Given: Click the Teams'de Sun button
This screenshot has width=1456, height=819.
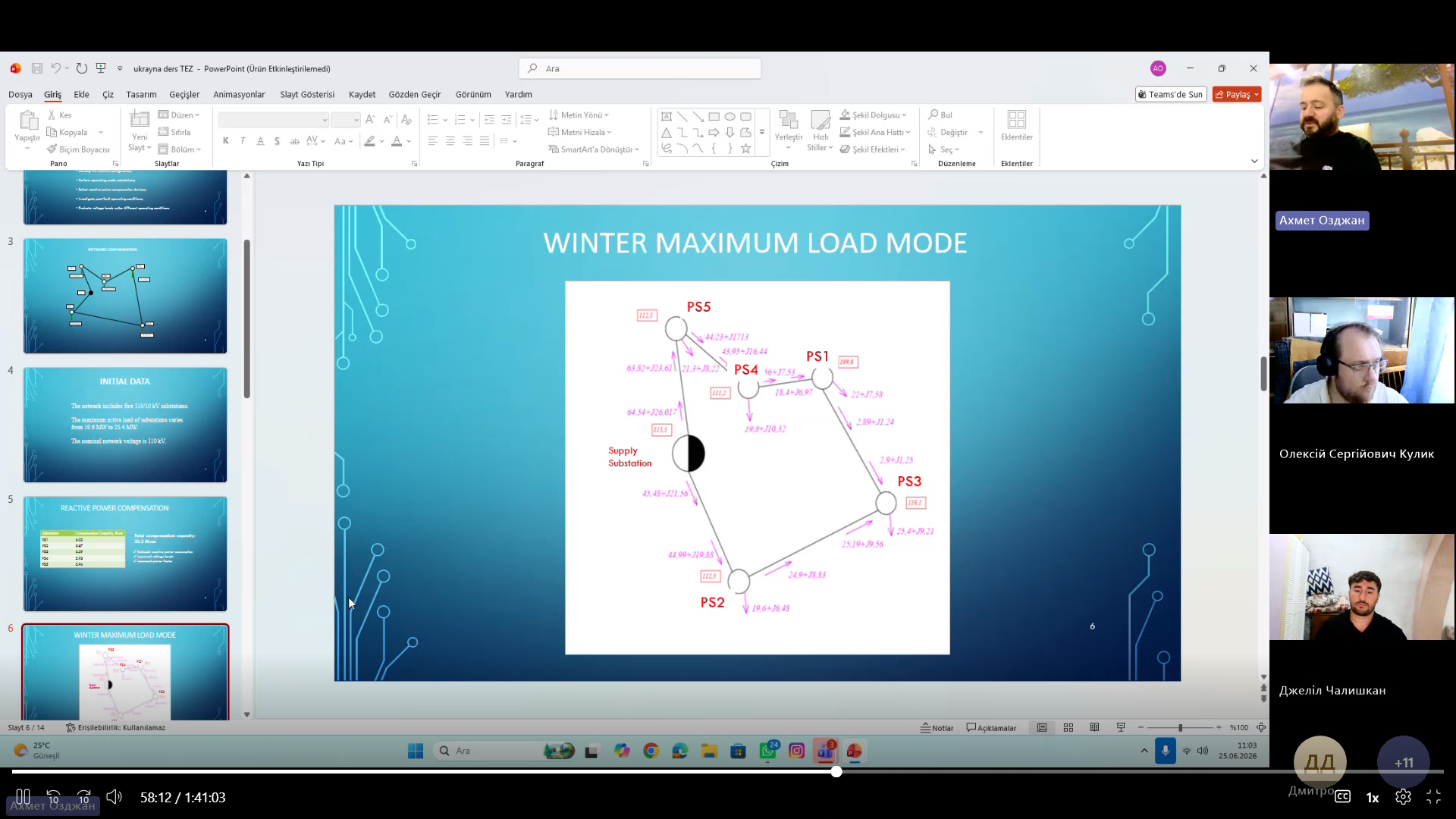Looking at the screenshot, I should pos(1171,95).
